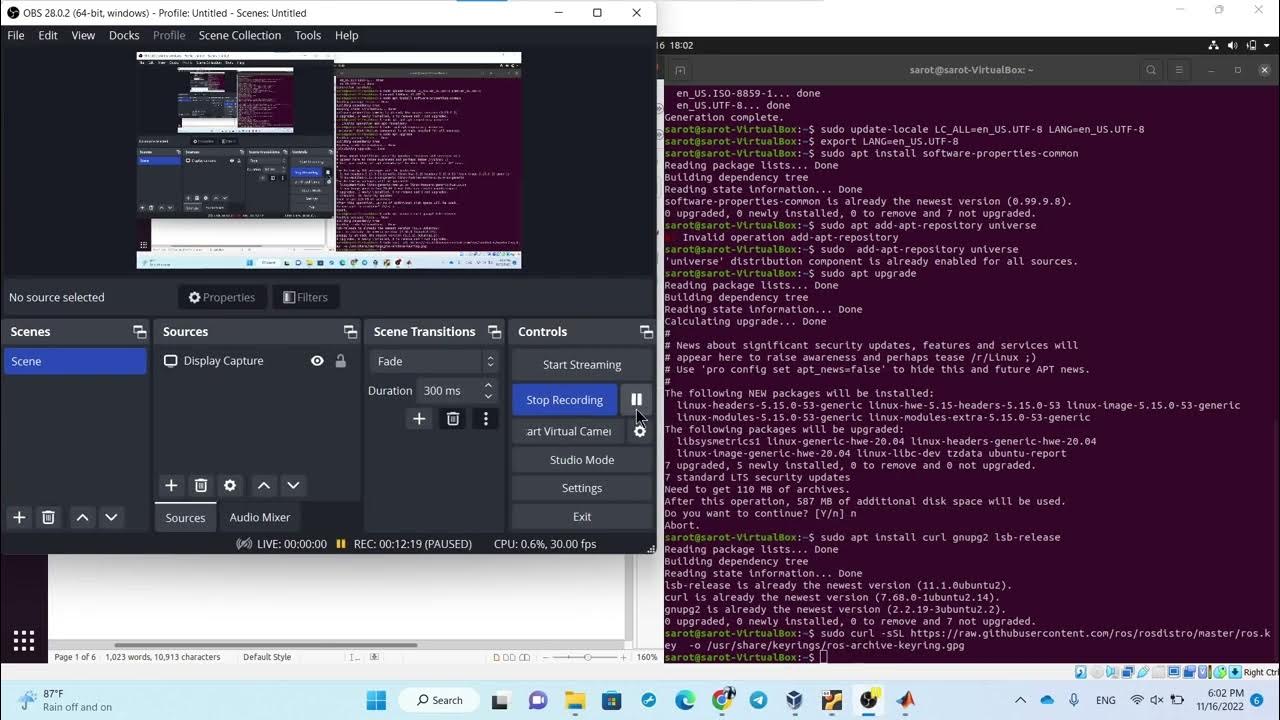
Task: Click volume icon in Ubuntu top bar
Action: point(1232,45)
